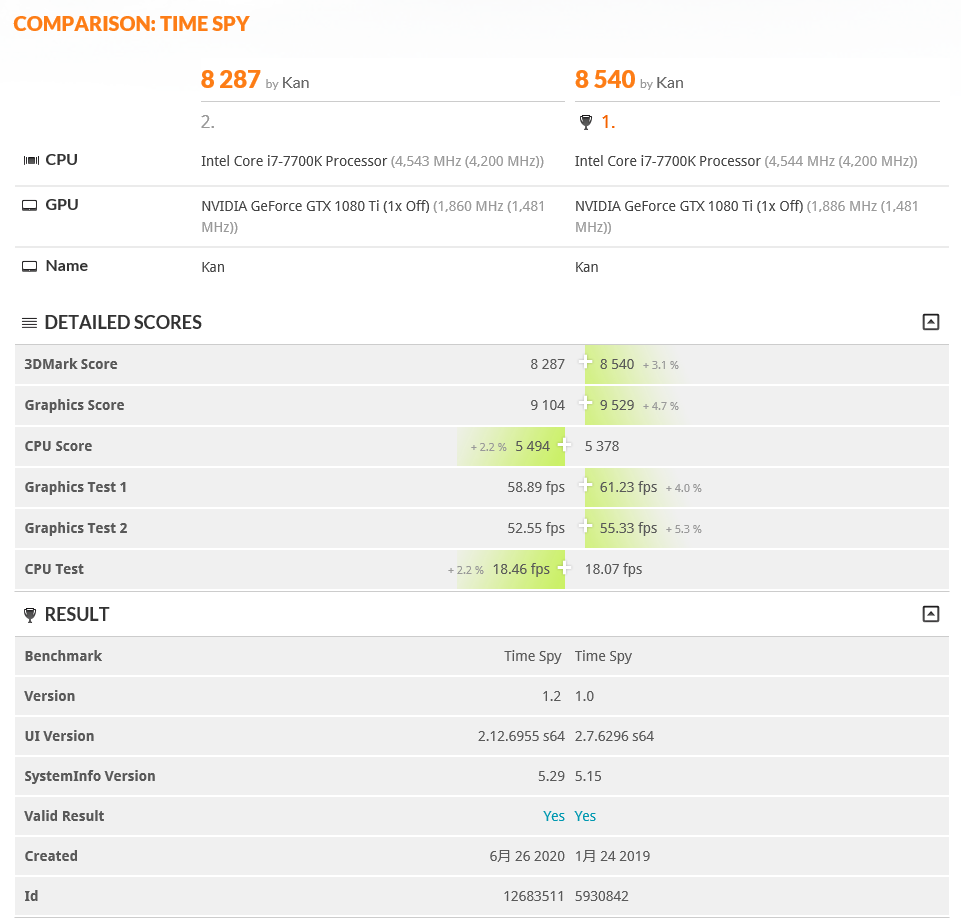Select the 4,543 MHz CPU entry text
Image resolution: width=961 pixels, height=921 pixels.
click(x=373, y=161)
